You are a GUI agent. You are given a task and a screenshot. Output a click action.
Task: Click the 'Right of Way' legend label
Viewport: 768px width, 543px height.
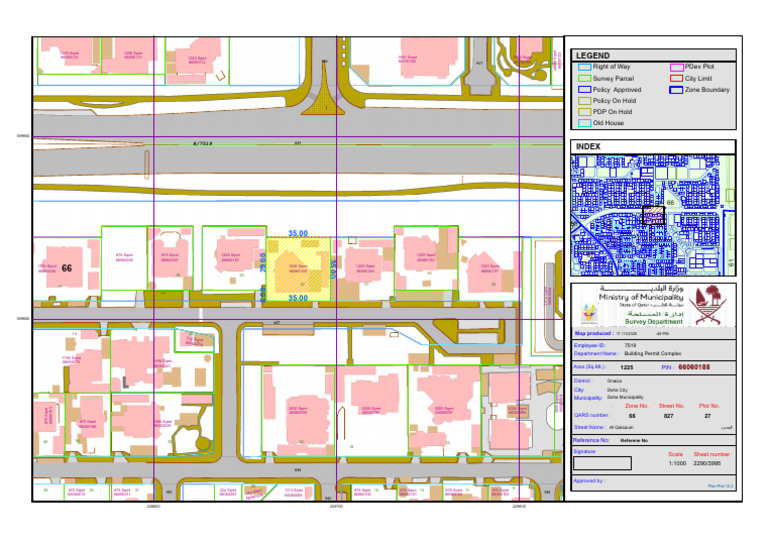pyautogui.click(x=611, y=67)
